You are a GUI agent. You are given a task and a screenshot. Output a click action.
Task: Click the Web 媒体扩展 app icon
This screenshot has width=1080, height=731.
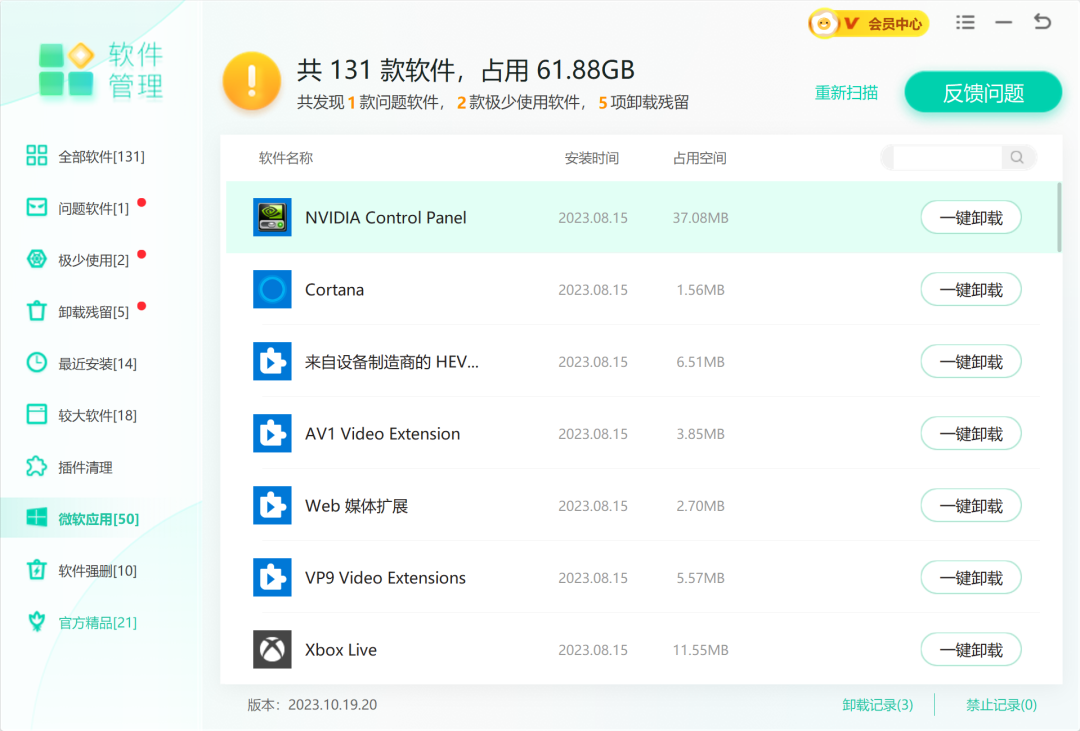pyautogui.click(x=272, y=505)
